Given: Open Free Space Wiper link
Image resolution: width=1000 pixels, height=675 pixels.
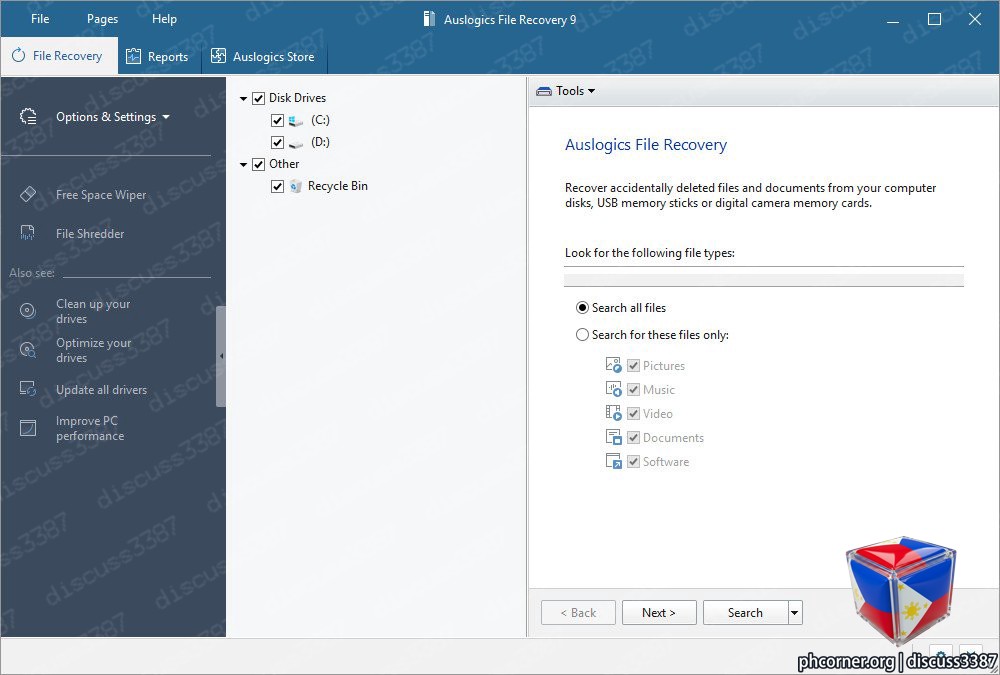Looking at the screenshot, I should pyautogui.click(x=101, y=195).
